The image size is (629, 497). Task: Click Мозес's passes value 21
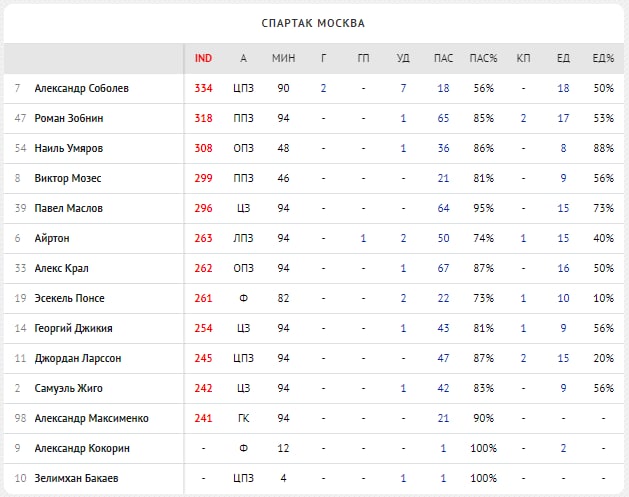443,178
